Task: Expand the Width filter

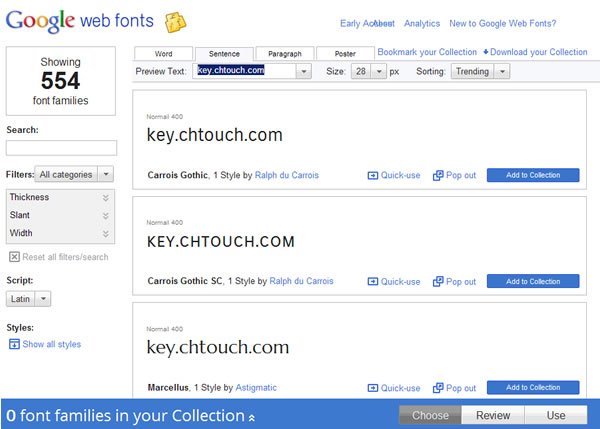Action: pos(105,233)
